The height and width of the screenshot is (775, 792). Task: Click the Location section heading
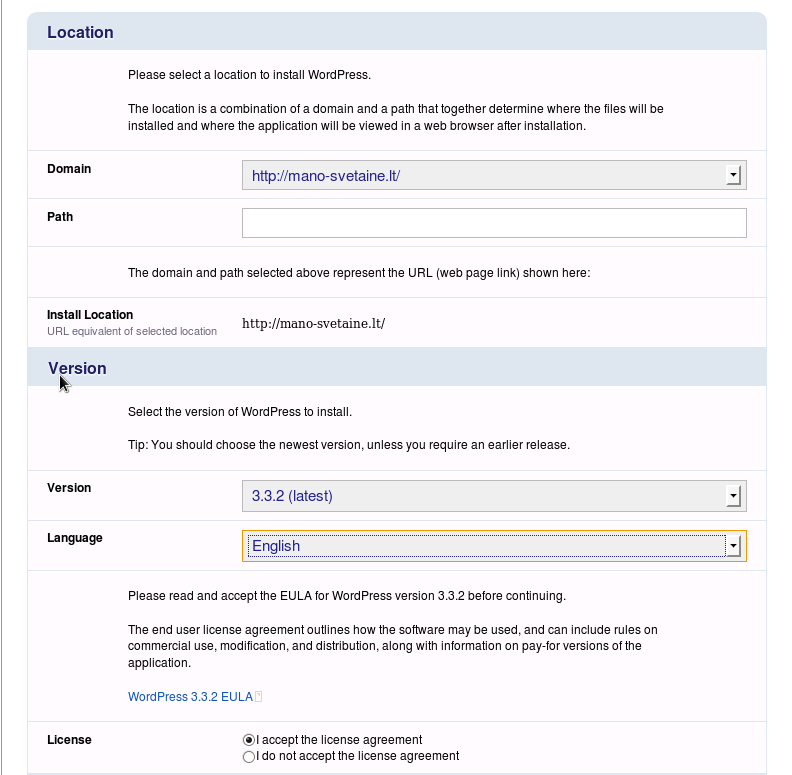click(x=80, y=32)
